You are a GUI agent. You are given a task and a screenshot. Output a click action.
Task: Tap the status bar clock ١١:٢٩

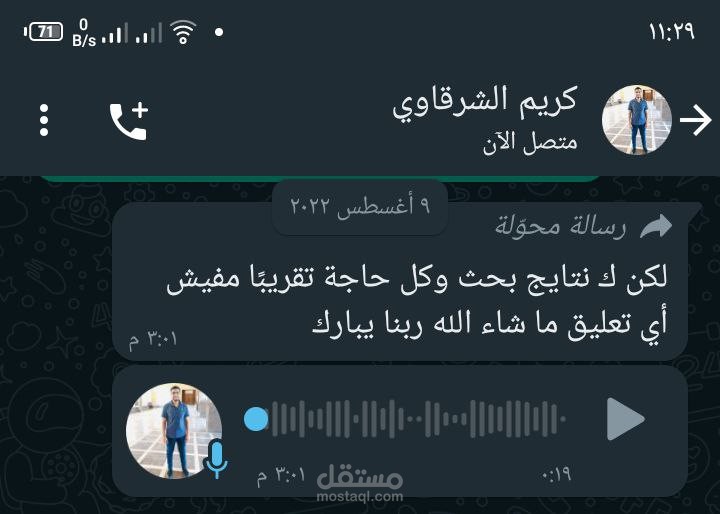pyautogui.click(x=672, y=32)
